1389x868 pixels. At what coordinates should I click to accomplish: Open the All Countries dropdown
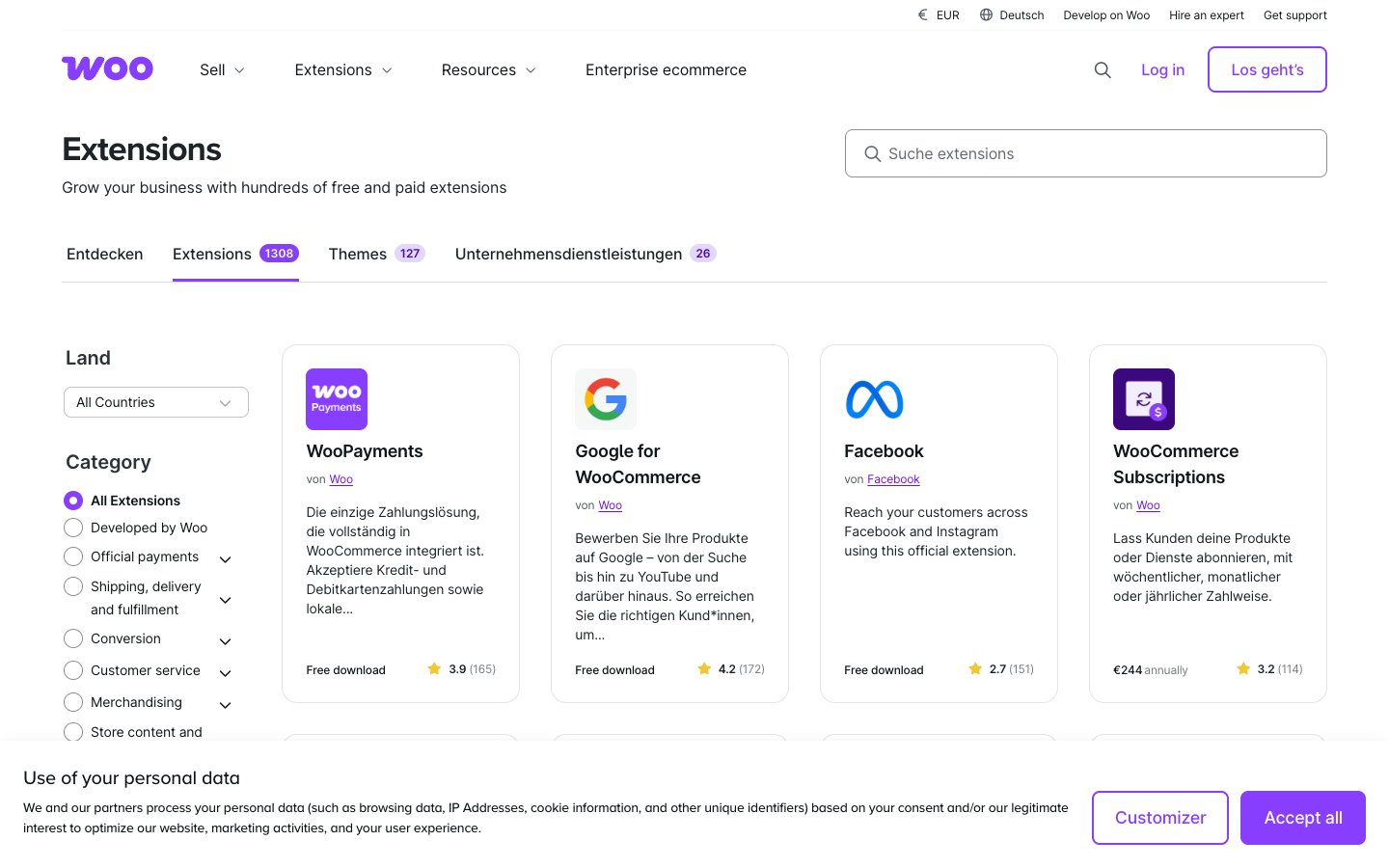[155, 402]
